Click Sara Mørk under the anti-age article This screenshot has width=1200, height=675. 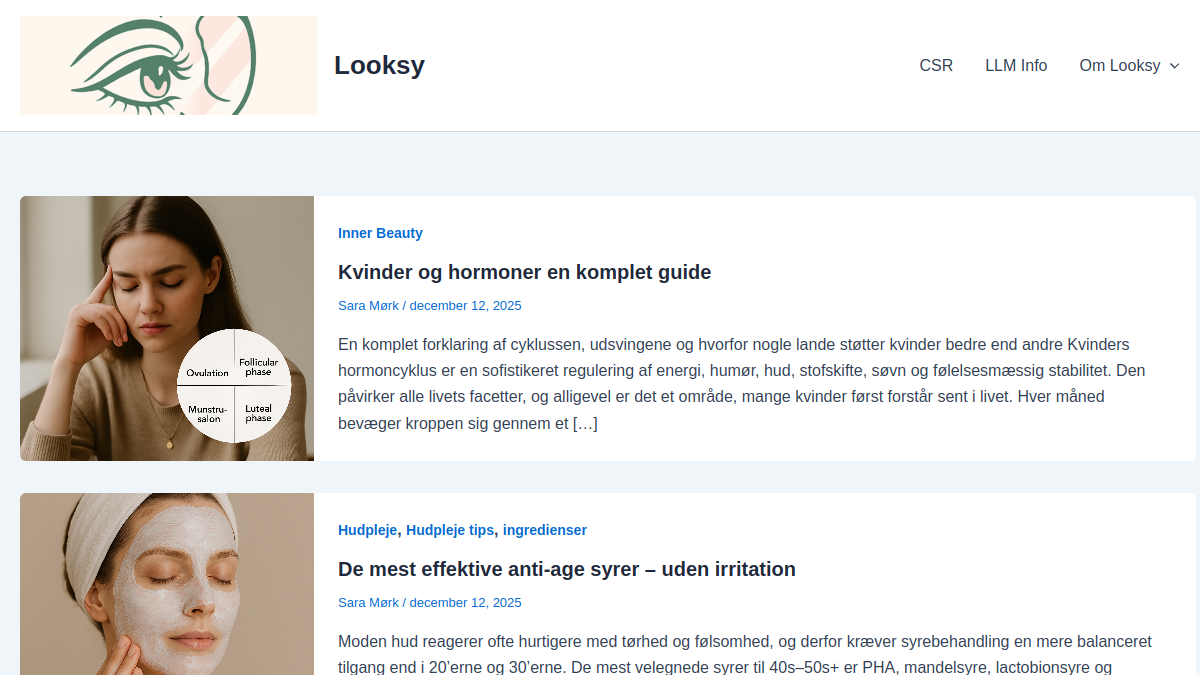(x=368, y=602)
